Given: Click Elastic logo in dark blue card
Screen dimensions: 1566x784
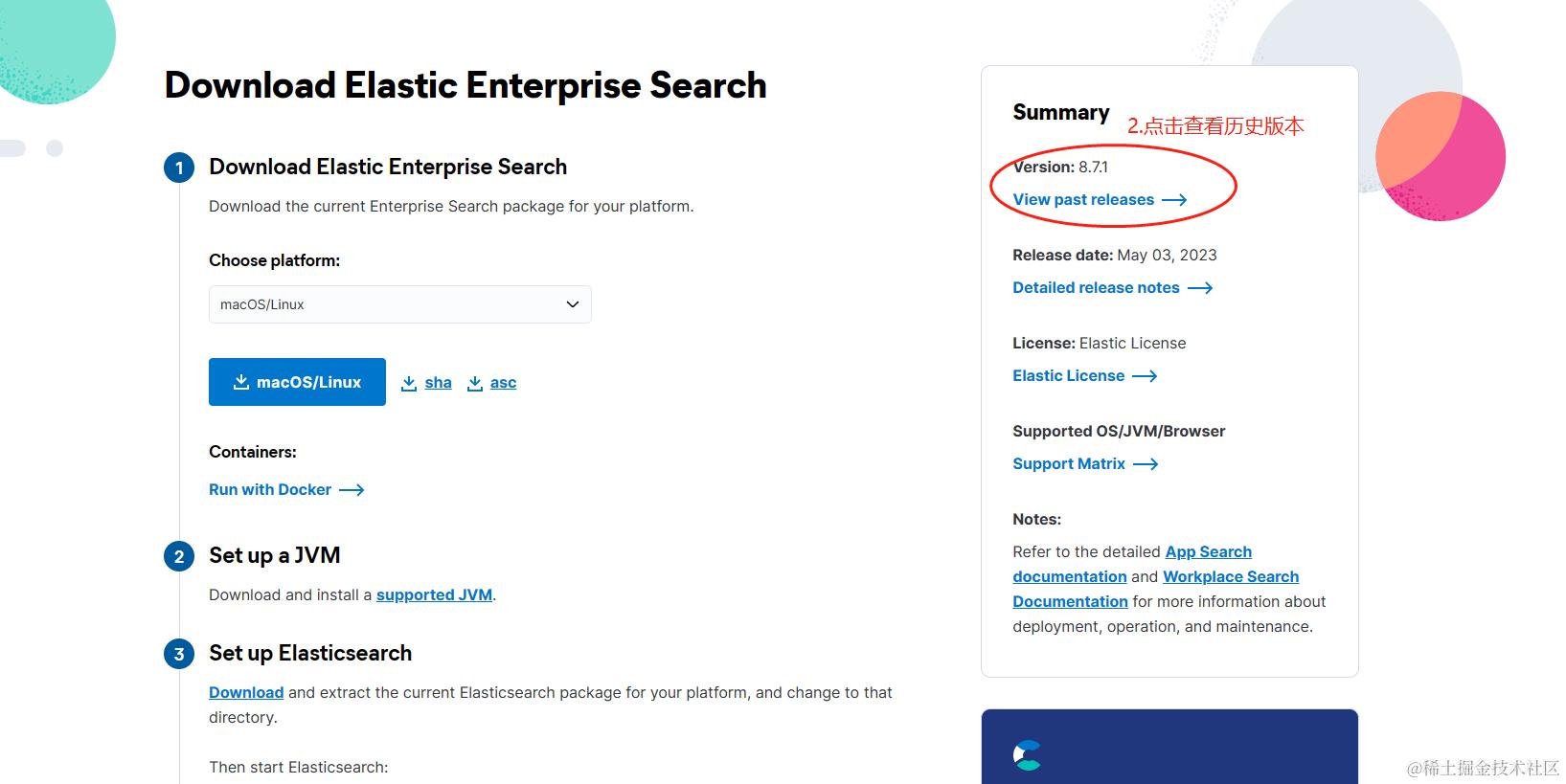Looking at the screenshot, I should point(1027,755).
